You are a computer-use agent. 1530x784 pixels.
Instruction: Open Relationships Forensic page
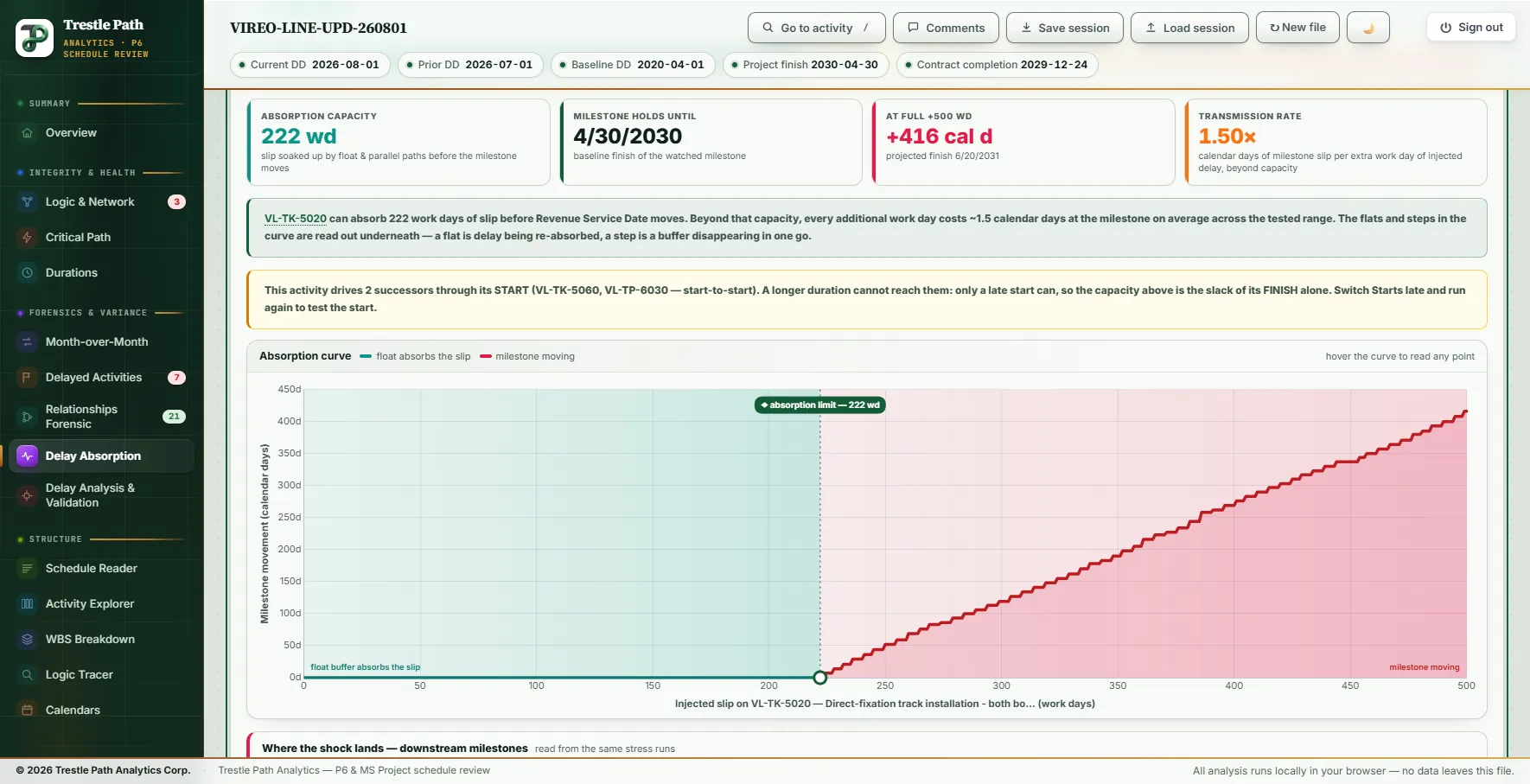[102, 417]
